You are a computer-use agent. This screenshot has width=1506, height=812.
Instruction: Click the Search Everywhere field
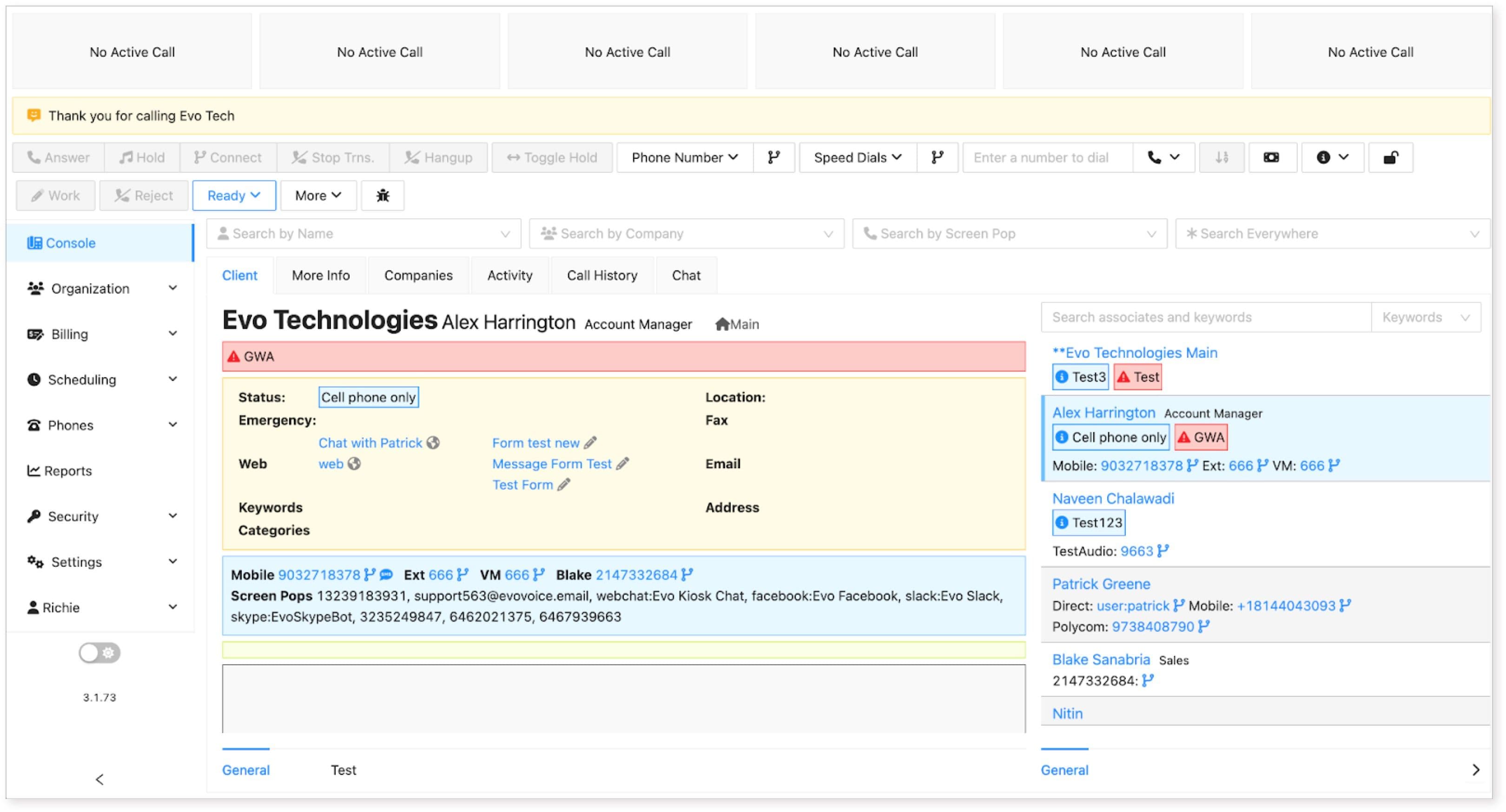pyautogui.click(x=1332, y=234)
